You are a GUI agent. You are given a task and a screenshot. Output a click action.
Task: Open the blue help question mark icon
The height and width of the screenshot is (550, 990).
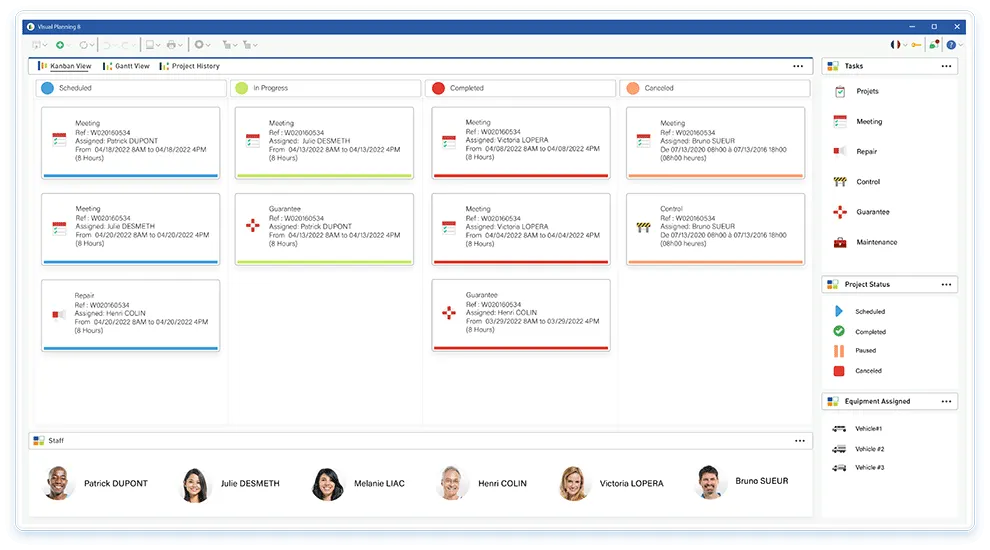coord(950,45)
